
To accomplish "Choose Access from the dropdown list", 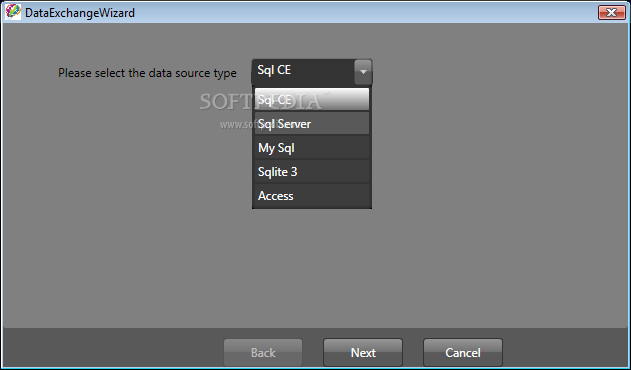I will coord(312,196).
